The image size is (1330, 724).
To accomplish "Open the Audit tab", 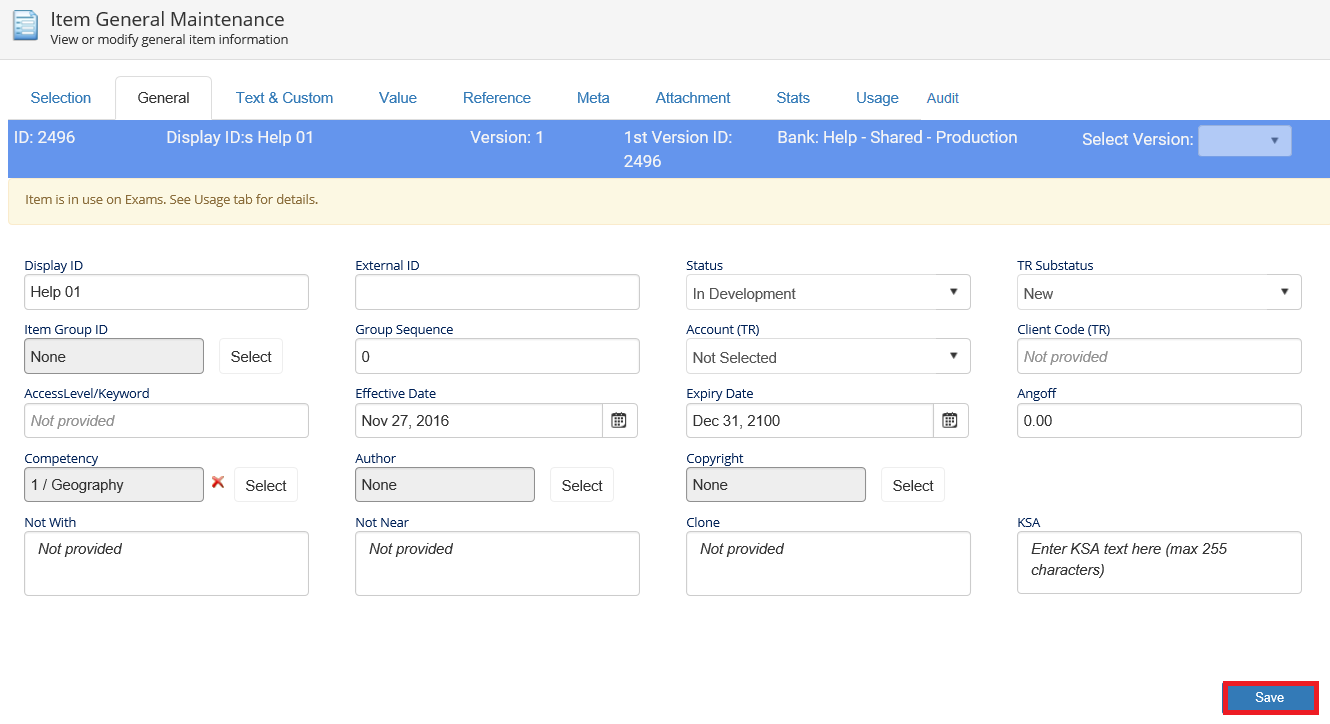I will point(942,98).
